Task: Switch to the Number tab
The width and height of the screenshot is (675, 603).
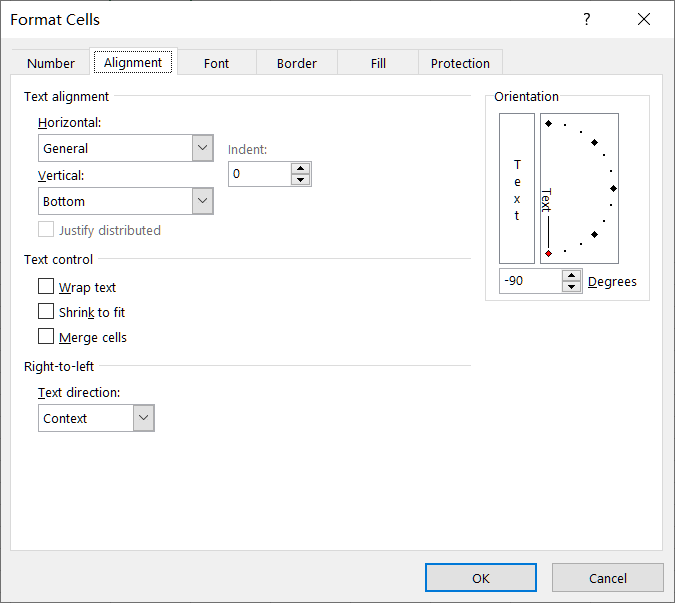Action: point(51,63)
